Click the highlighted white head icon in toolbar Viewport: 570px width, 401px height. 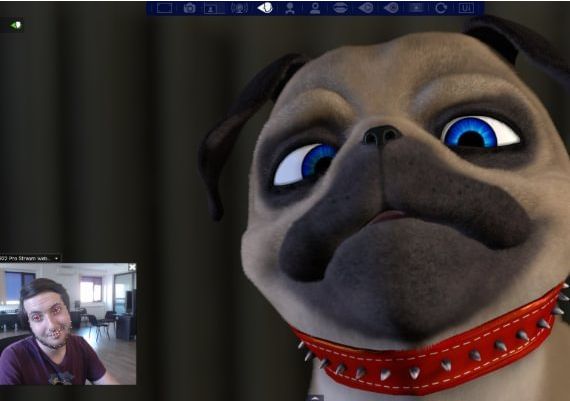[265, 8]
